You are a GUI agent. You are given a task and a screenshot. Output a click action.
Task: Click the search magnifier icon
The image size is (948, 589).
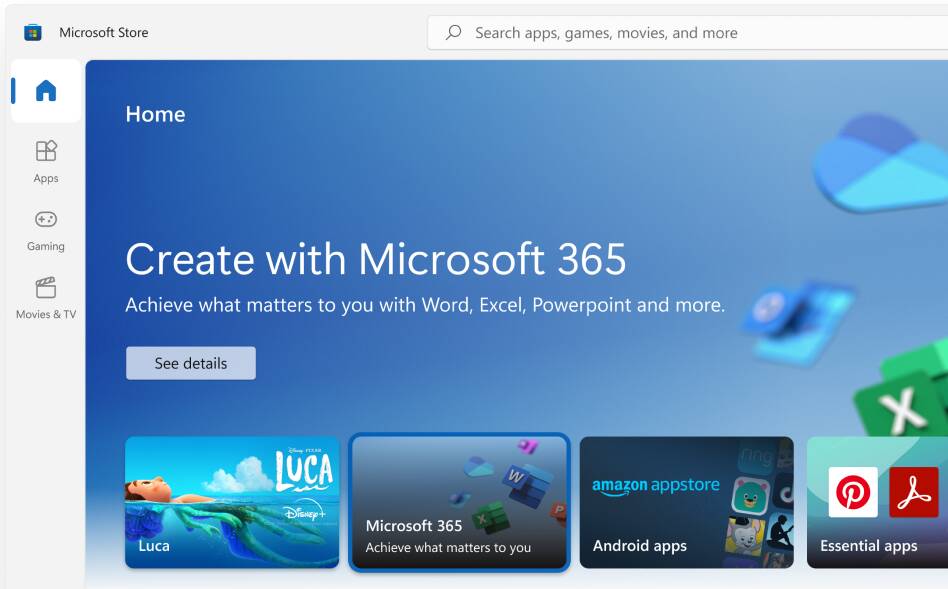pyautogui.click(x=453, y=32)
